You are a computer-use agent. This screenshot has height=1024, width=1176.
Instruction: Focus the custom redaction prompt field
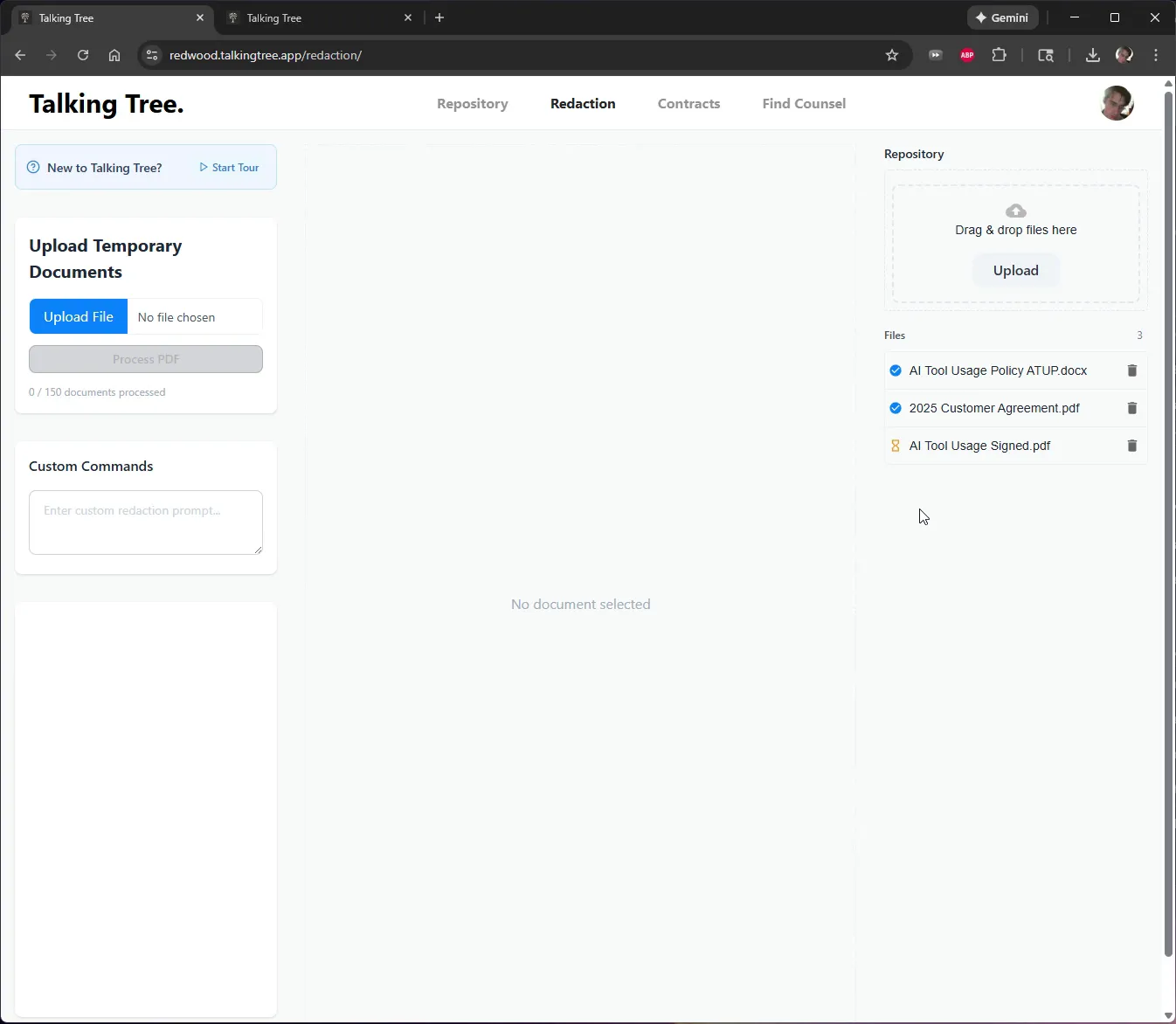pyautogui.click(x=146, y=522)
